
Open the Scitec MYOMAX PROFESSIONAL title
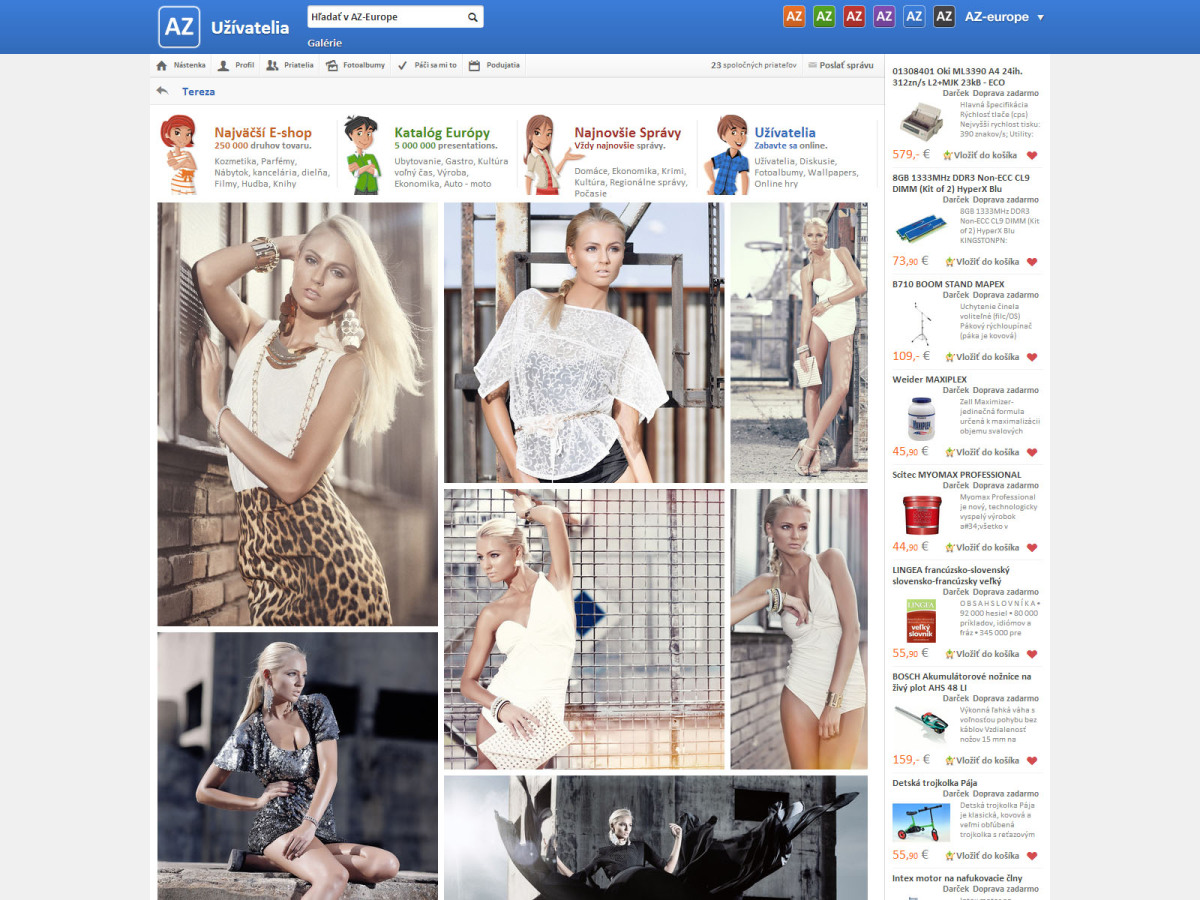[x=957, y=474]
